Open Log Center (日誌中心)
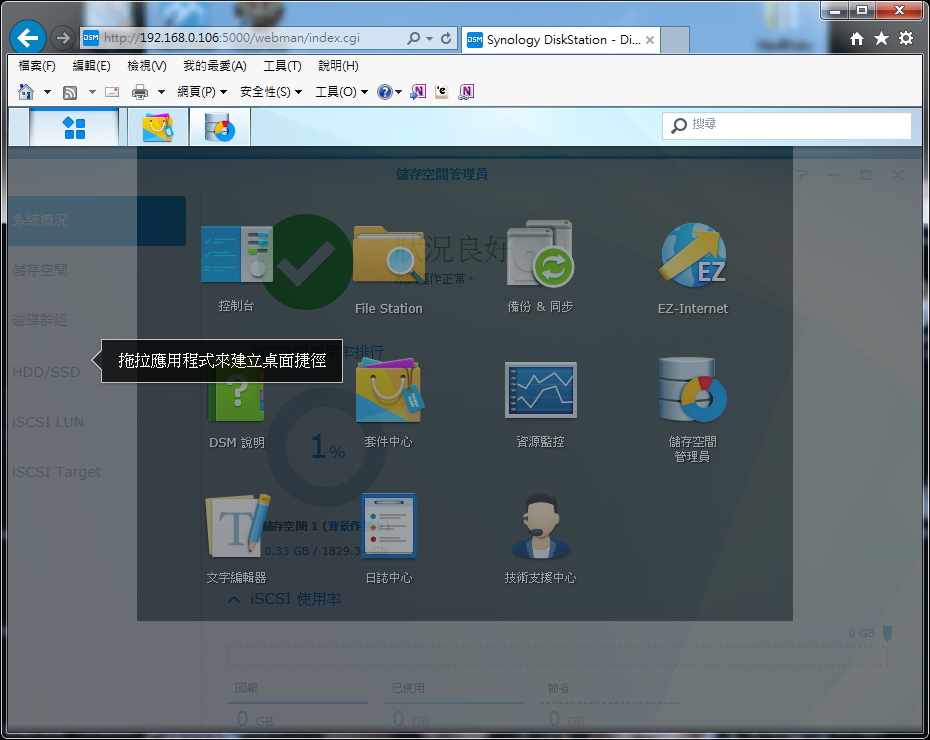Image resolution: width=930 pixels, height=740 pixels. 388,525
